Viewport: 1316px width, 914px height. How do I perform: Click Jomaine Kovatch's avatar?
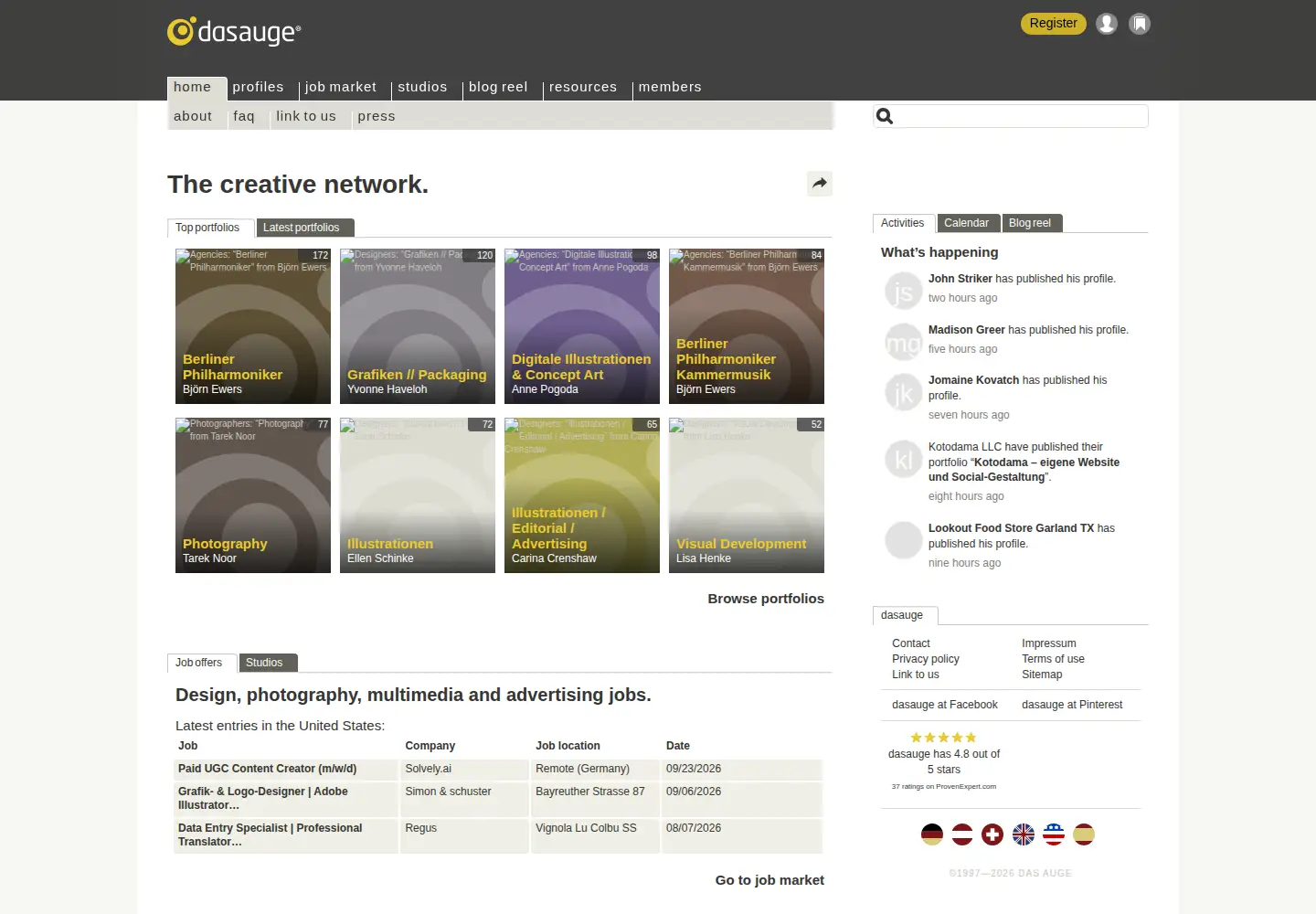point(904,393)
